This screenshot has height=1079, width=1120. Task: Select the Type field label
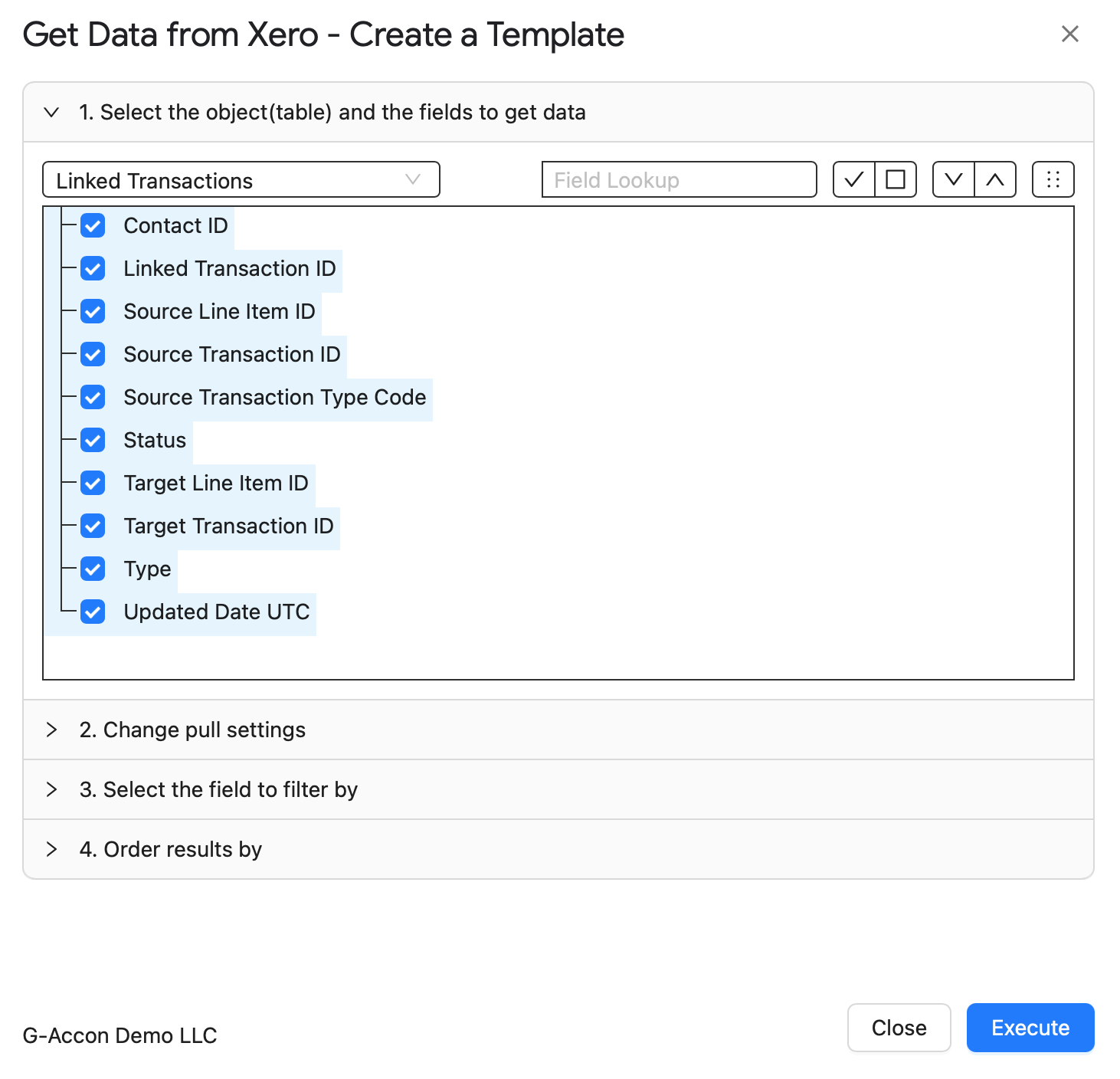pyautogui.click(x=148, y=569)
